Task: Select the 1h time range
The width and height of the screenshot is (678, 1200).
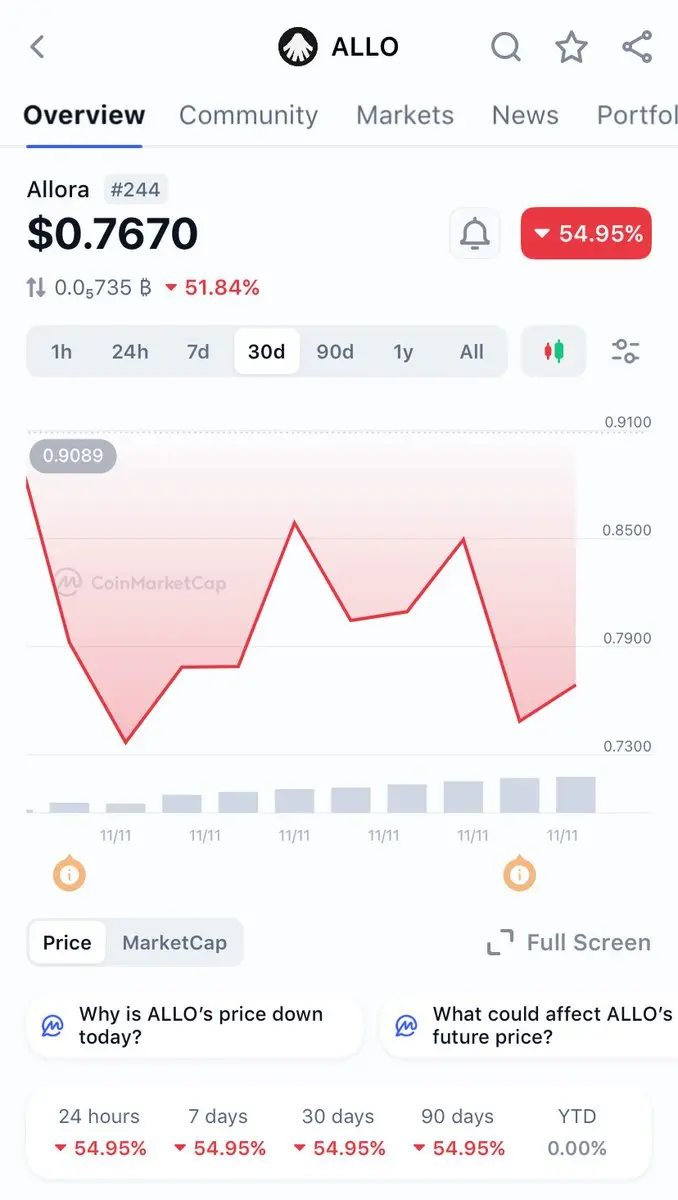Action: tap(62, 352)
